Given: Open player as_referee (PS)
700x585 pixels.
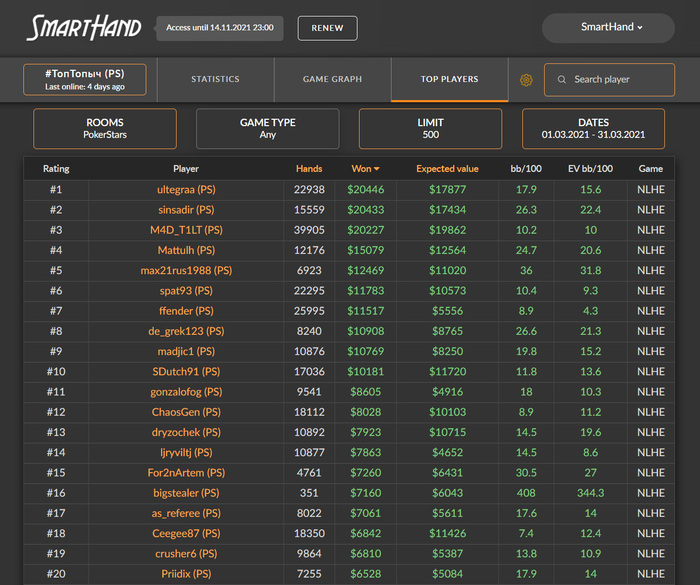Looking at the screenshot, I should (186, 513).
